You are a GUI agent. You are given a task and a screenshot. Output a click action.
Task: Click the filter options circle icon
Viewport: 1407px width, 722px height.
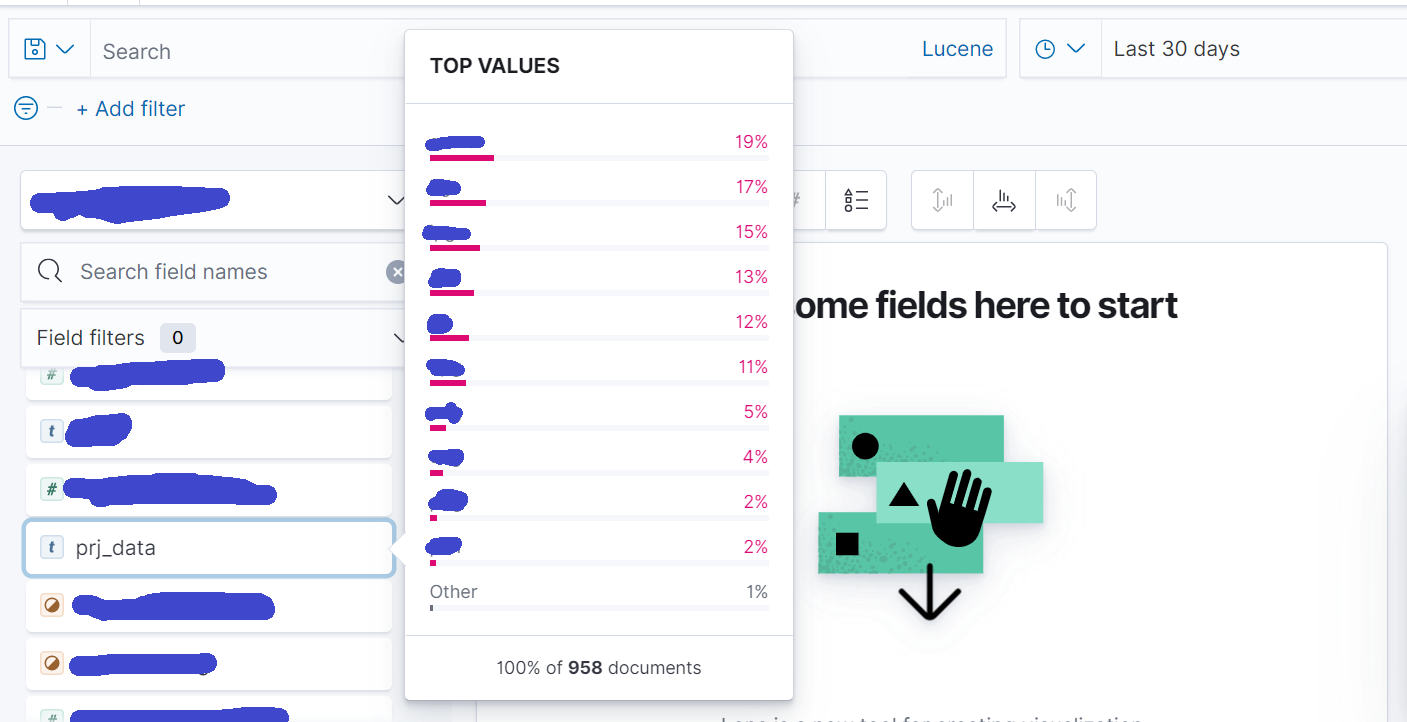tap(26, 108)
